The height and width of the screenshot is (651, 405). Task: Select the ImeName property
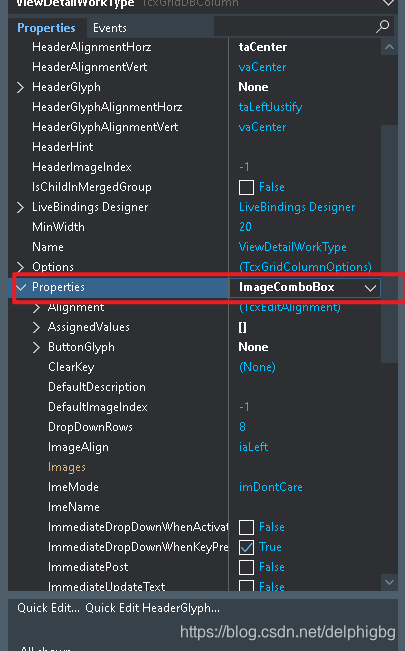74,507
